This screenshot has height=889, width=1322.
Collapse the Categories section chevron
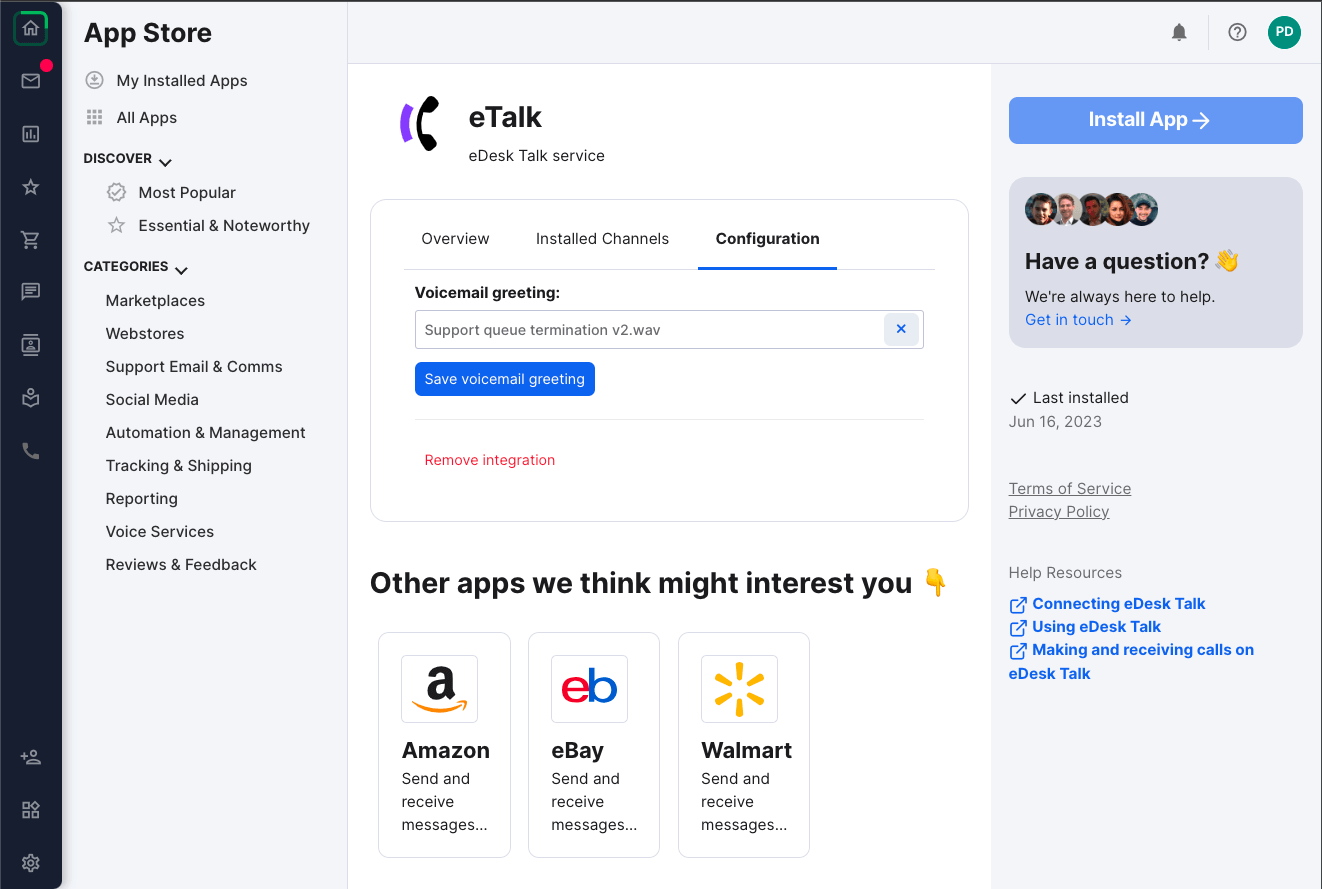[x=181, y=268]
